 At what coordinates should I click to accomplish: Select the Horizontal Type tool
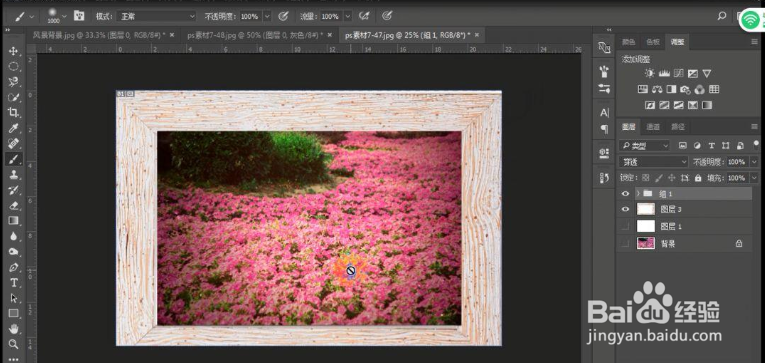pyautogui.click(x=14, y=283)
